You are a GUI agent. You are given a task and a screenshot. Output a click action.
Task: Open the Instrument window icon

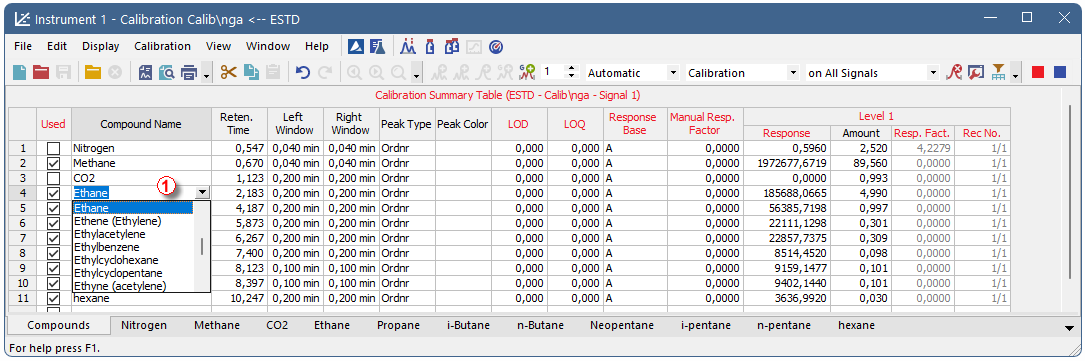click(355, 47)
